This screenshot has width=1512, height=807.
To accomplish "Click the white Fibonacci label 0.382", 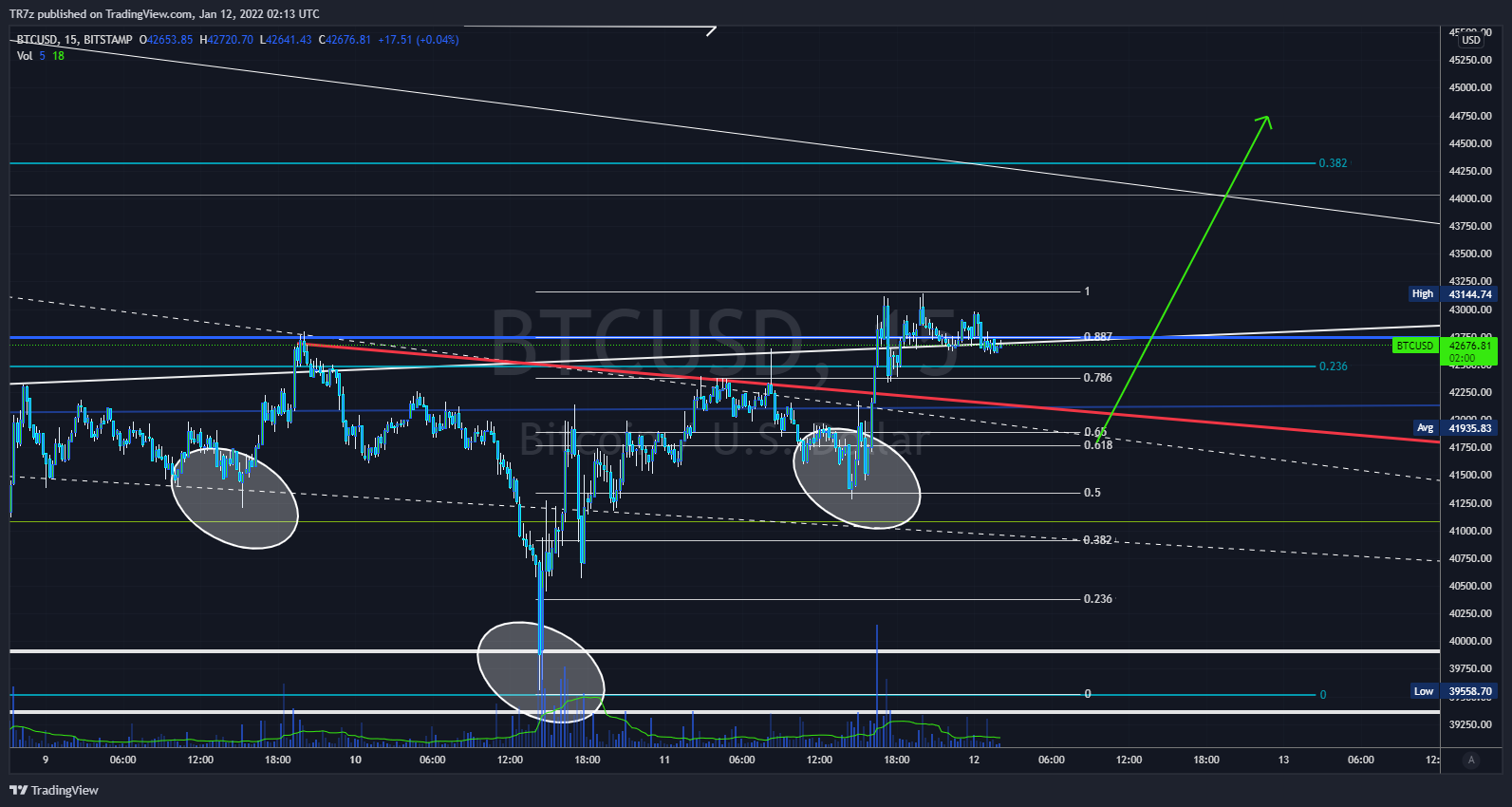I will (x=1098, y=540).
